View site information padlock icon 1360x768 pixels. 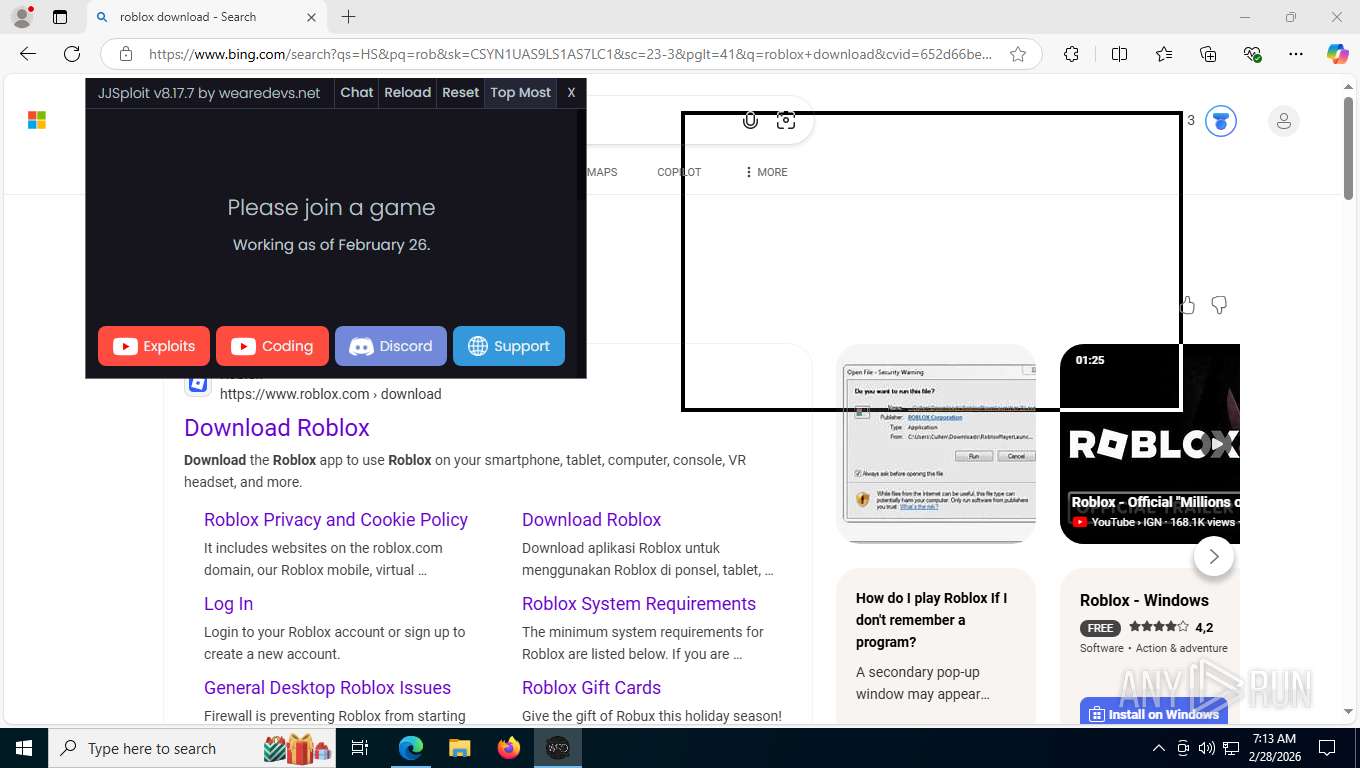125,54
